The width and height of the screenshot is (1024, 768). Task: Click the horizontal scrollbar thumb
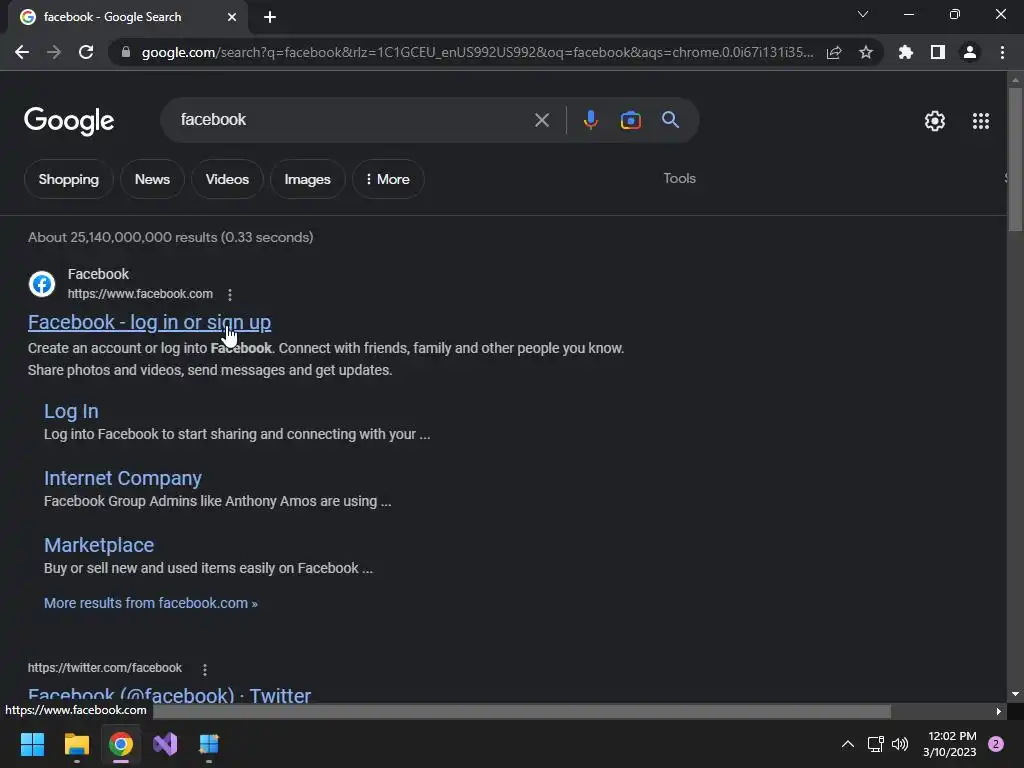tap(522, 711)
